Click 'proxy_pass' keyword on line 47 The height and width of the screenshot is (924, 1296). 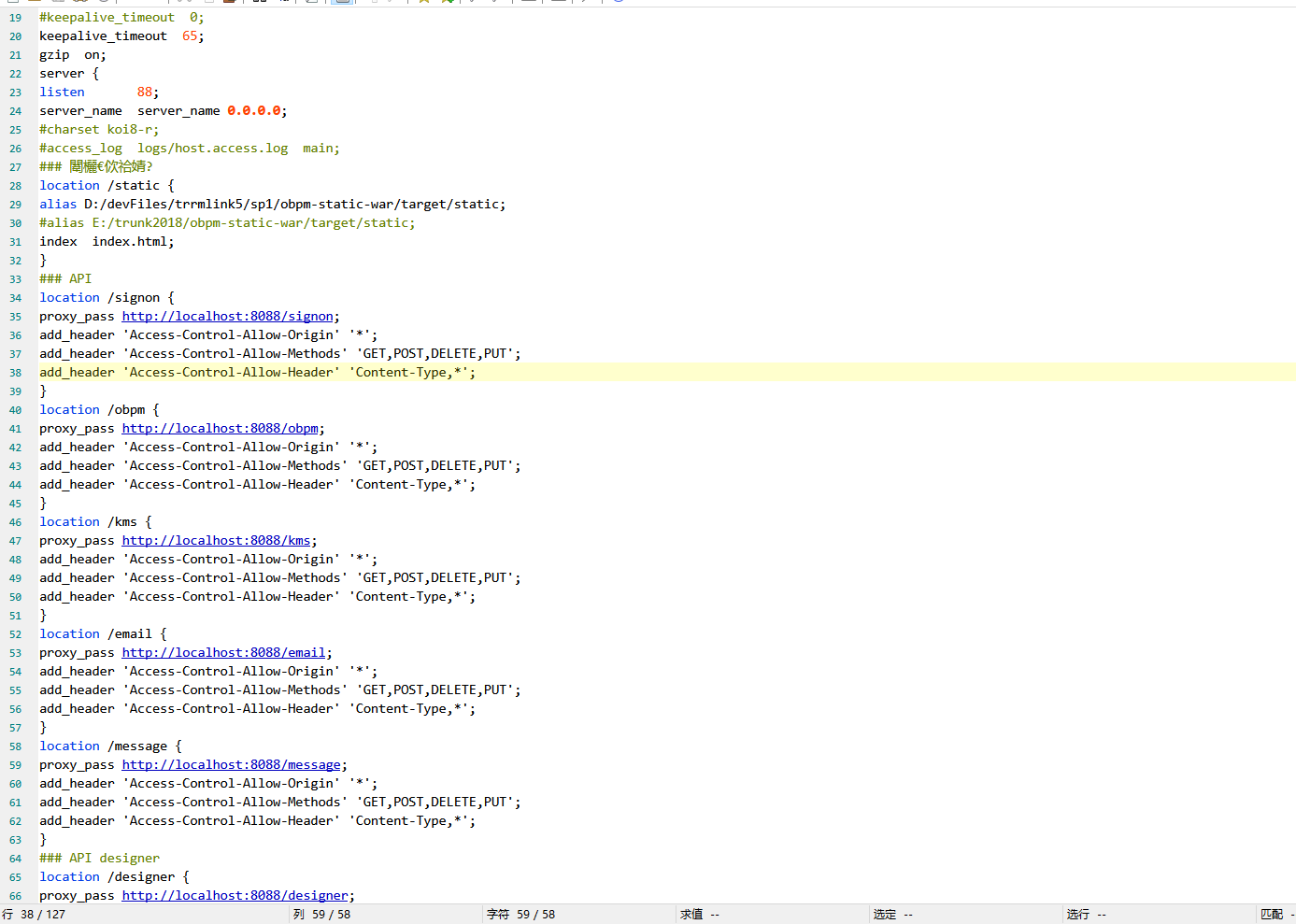coord(77,541)
